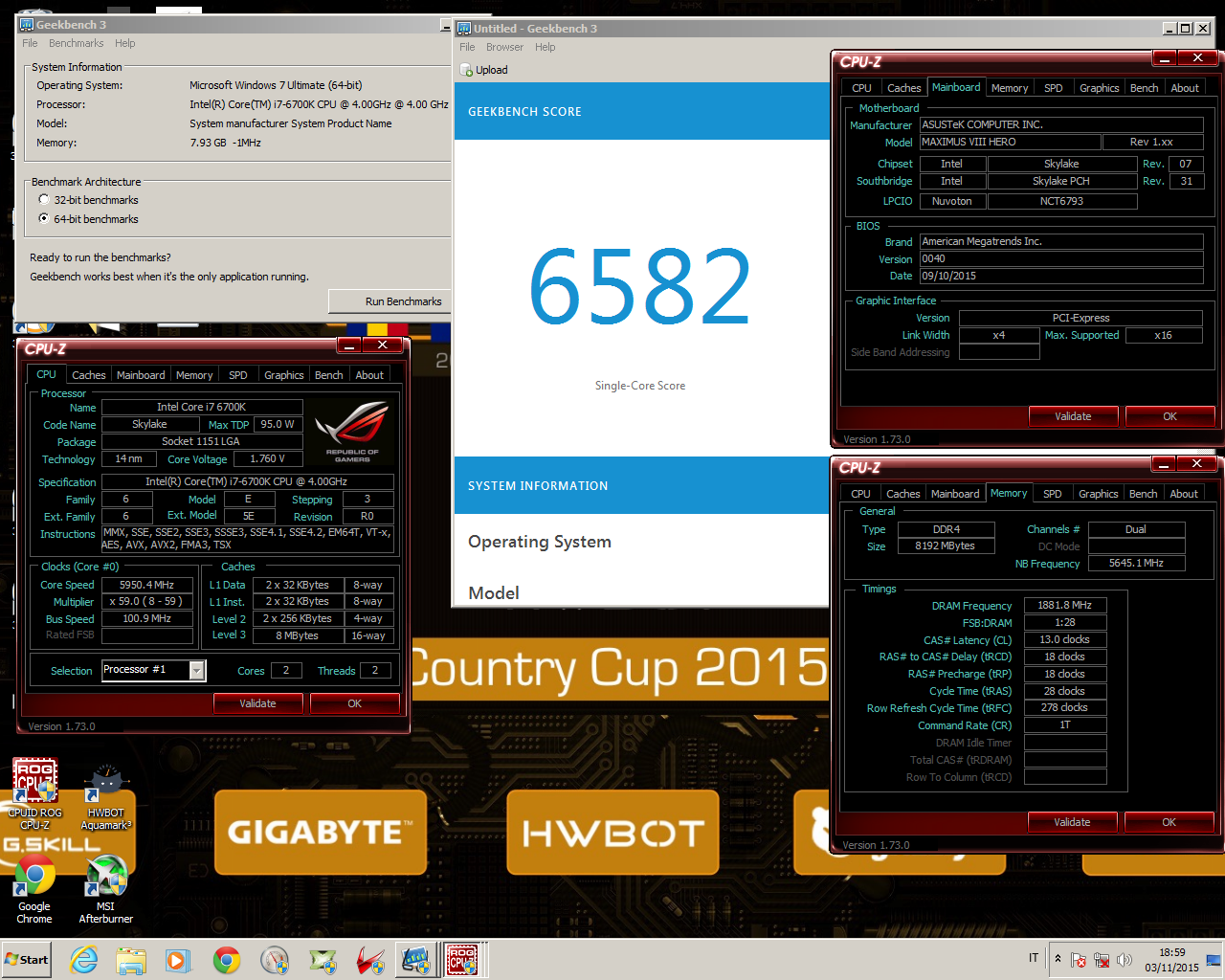Click OK in the CPU-Z Mainboard window
This screenshot has height=980, width=1225.
click(1169, 416)
